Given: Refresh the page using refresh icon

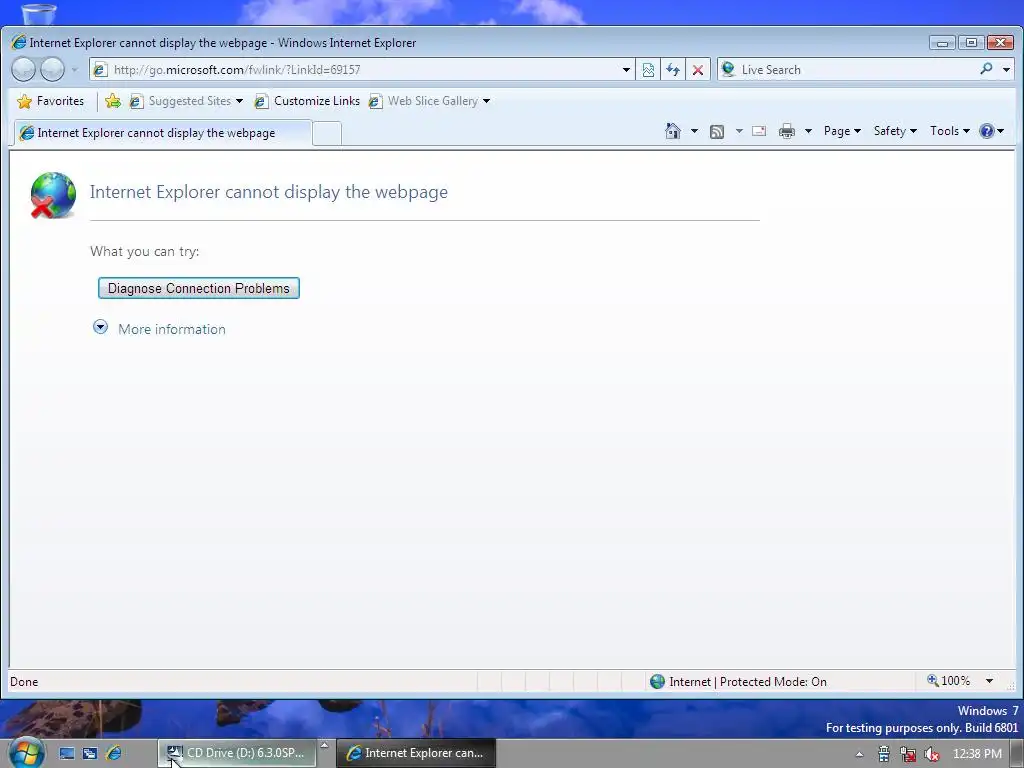Looking at the screenshot, I should [x=673, y=70].
